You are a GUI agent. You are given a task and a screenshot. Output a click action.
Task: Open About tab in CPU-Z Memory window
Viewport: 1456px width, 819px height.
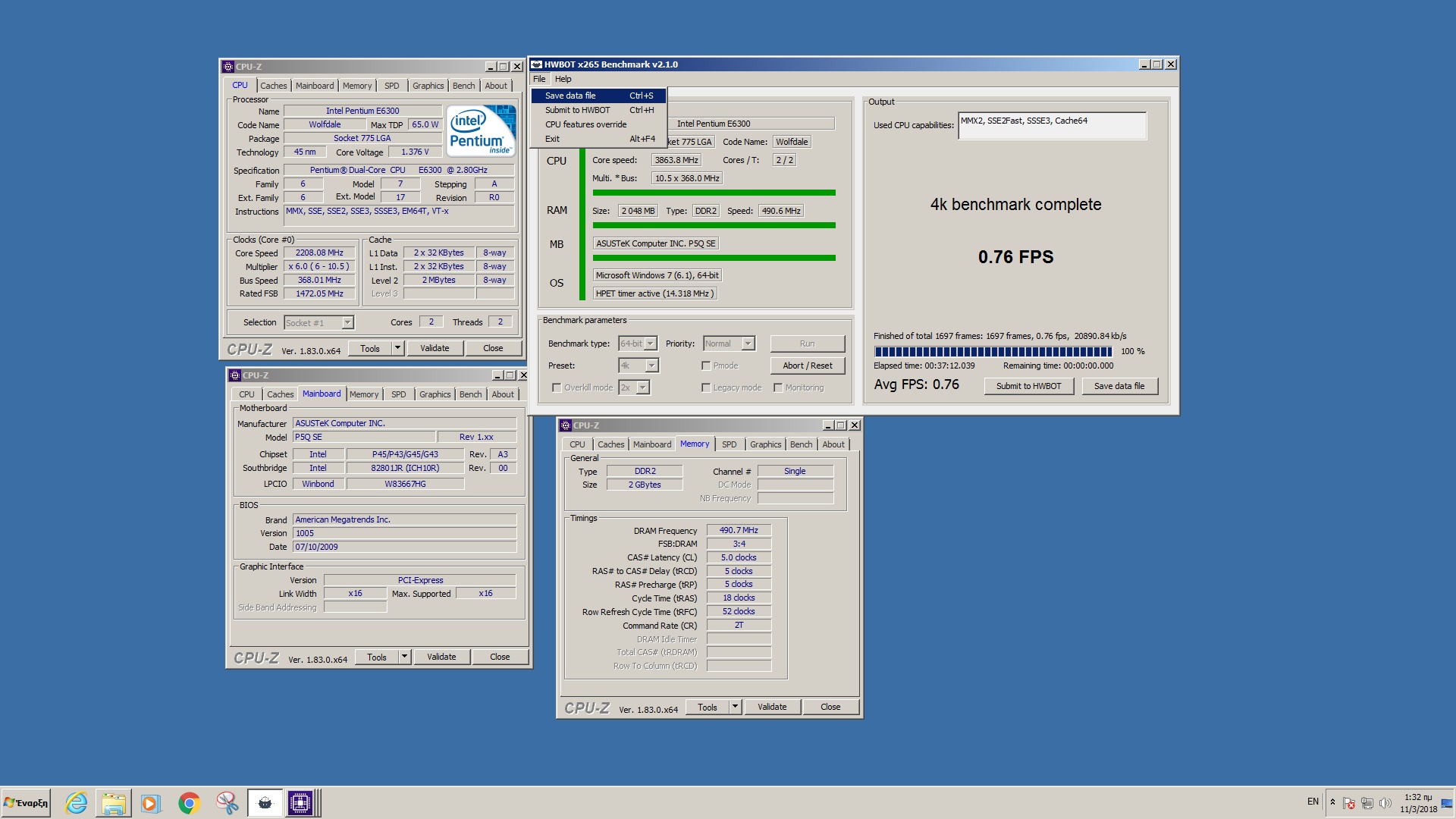click(x=833, y=444)
